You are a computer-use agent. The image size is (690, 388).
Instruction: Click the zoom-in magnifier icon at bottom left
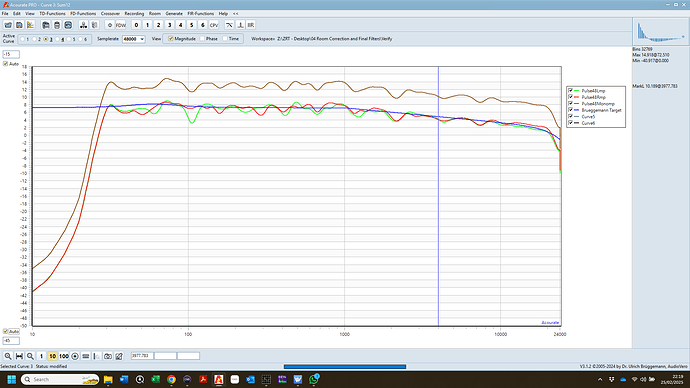(8, 356)
